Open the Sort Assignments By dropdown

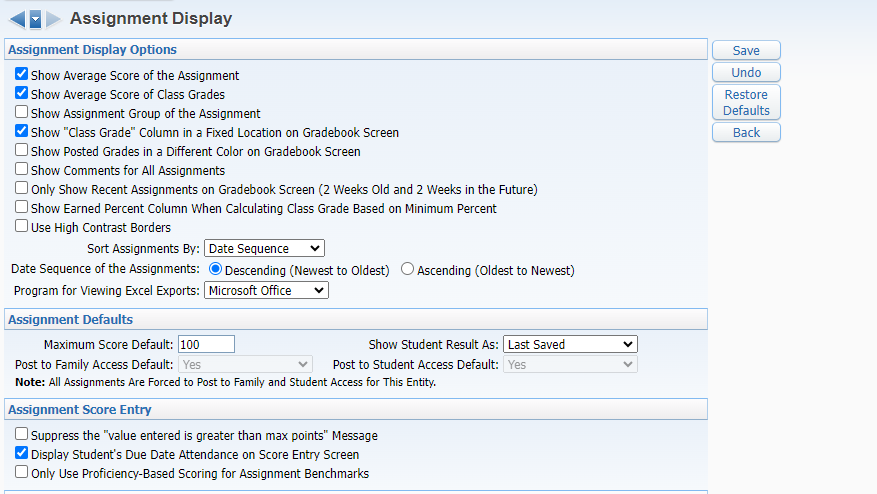pyautogui.click(x=264, y=248)
